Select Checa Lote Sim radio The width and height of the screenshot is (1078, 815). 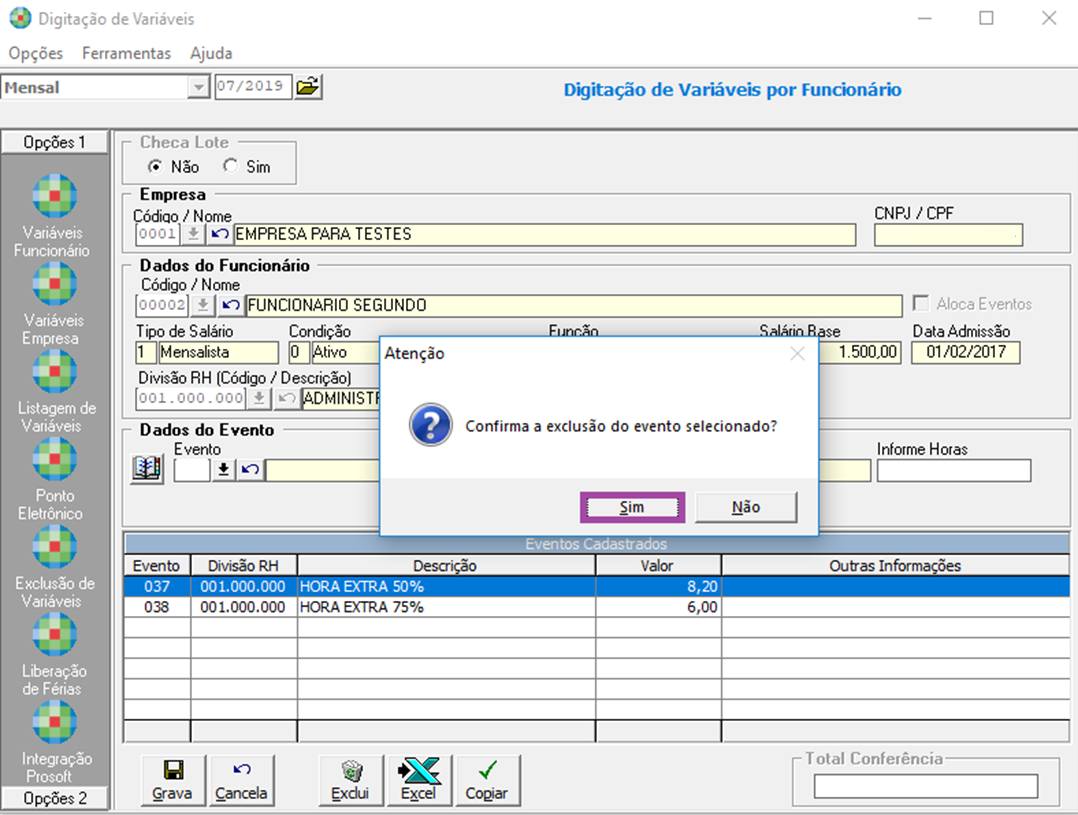tap(230, 166)
